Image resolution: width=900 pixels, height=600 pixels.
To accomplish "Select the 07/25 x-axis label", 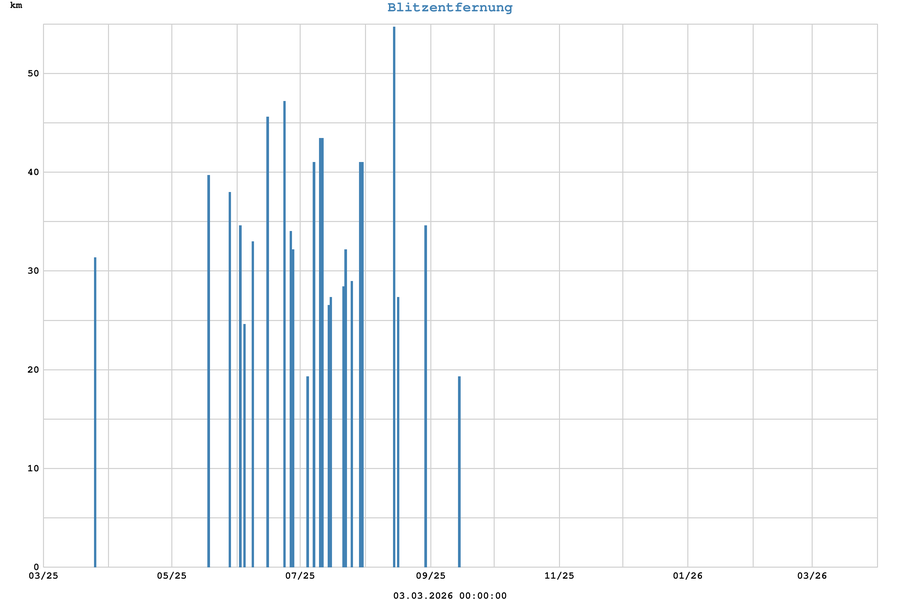I will (300, 576).
